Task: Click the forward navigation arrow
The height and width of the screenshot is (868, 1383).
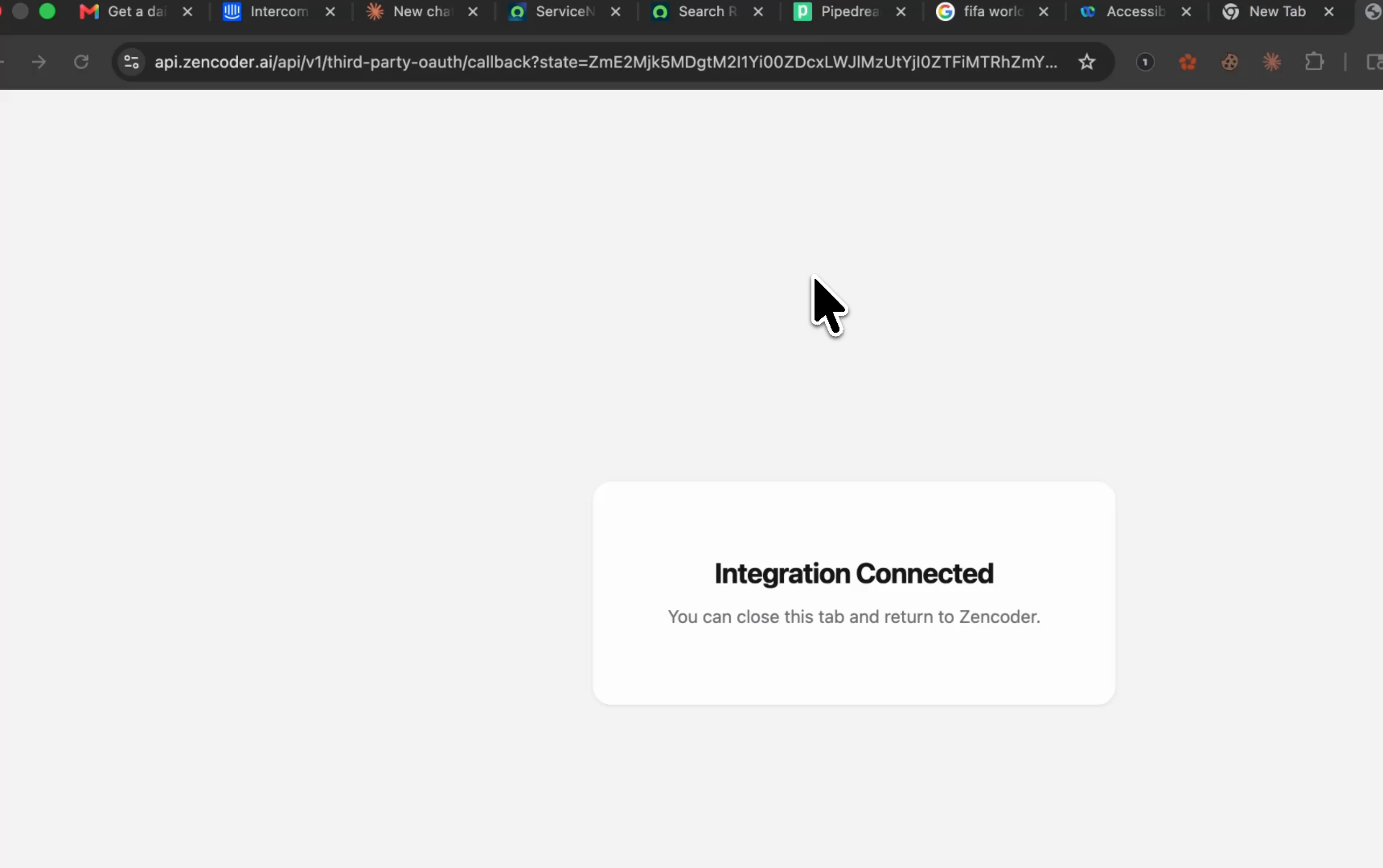Action: (39, 62)
